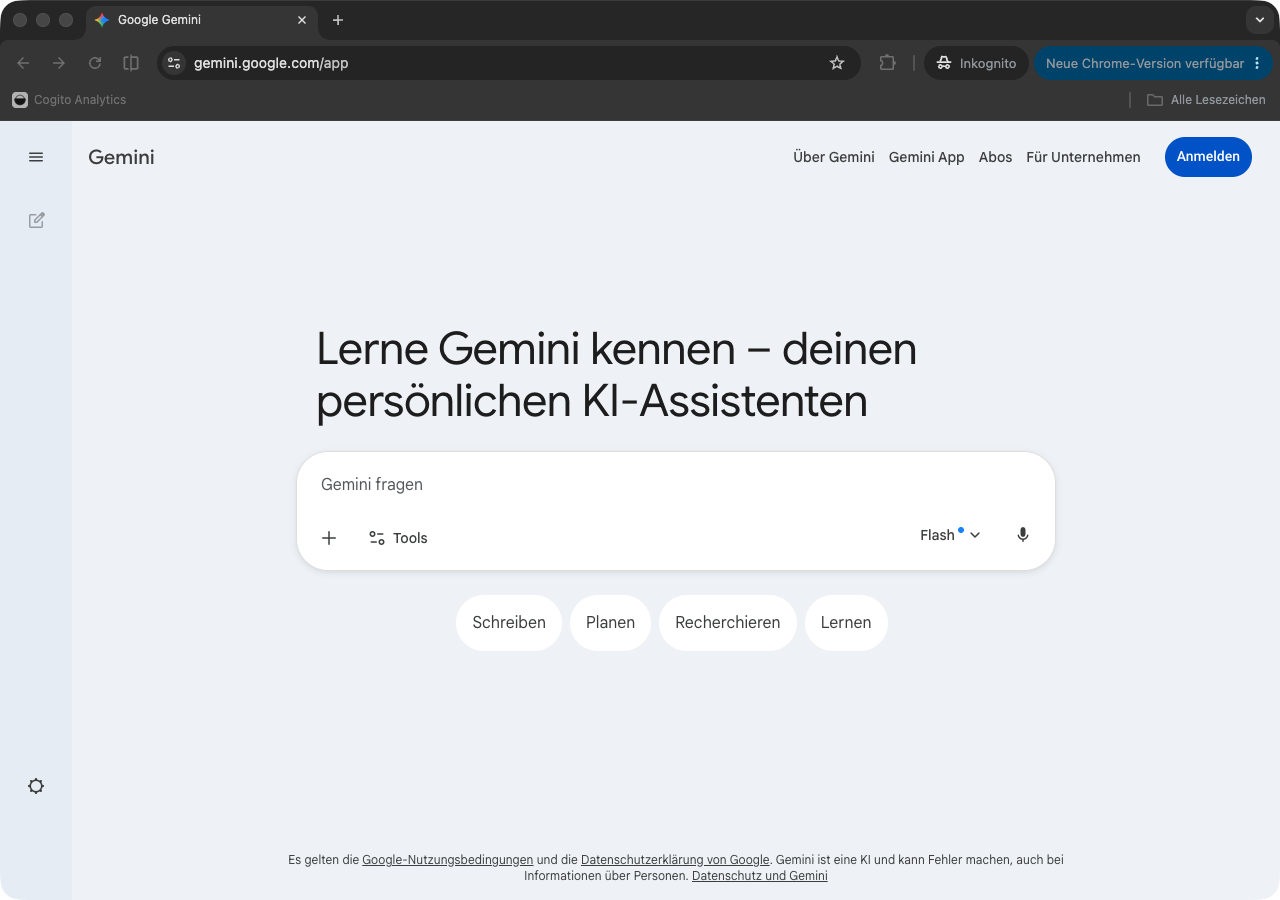Open a new tab with the plus button
Screen dimensions: 1280x900
(338, 20)
